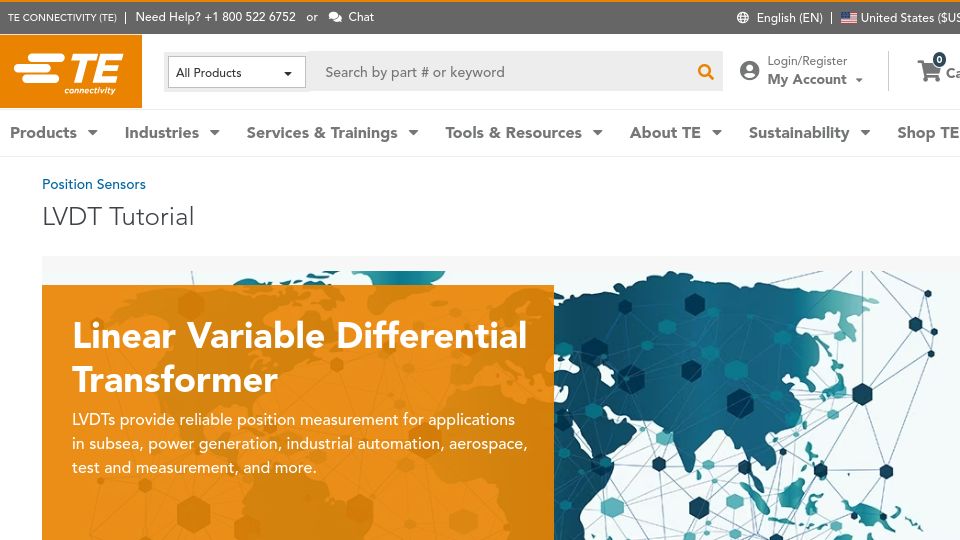Click the globe language icon
This screenshot has width=960, height=540.
tap(743, 18)
